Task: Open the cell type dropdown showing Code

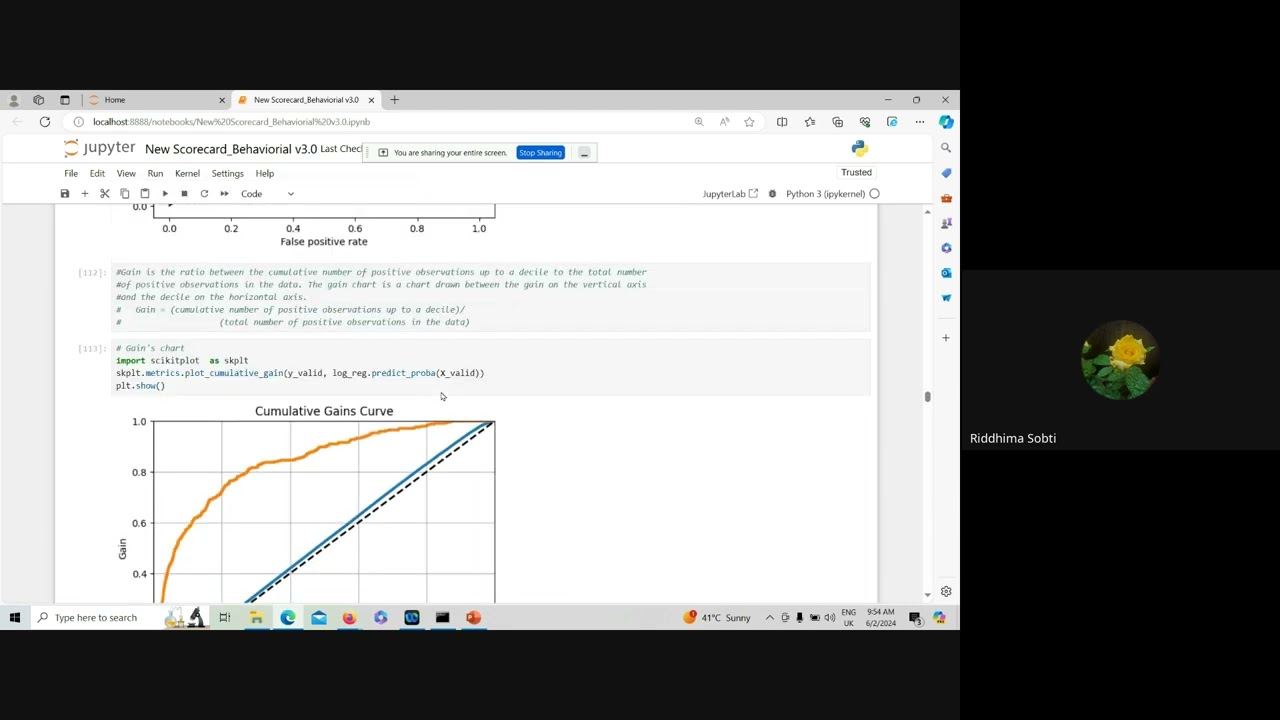Action: (x=267, y=194)
